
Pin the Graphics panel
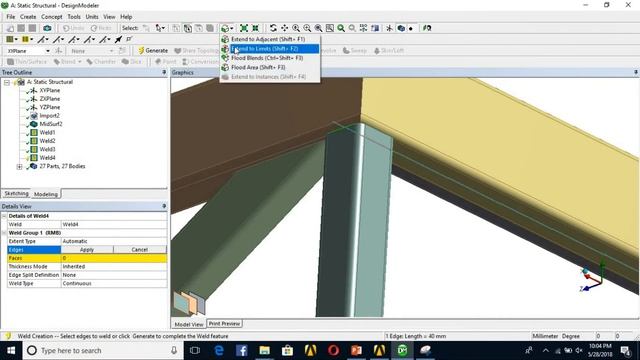[x=636, y=72]
